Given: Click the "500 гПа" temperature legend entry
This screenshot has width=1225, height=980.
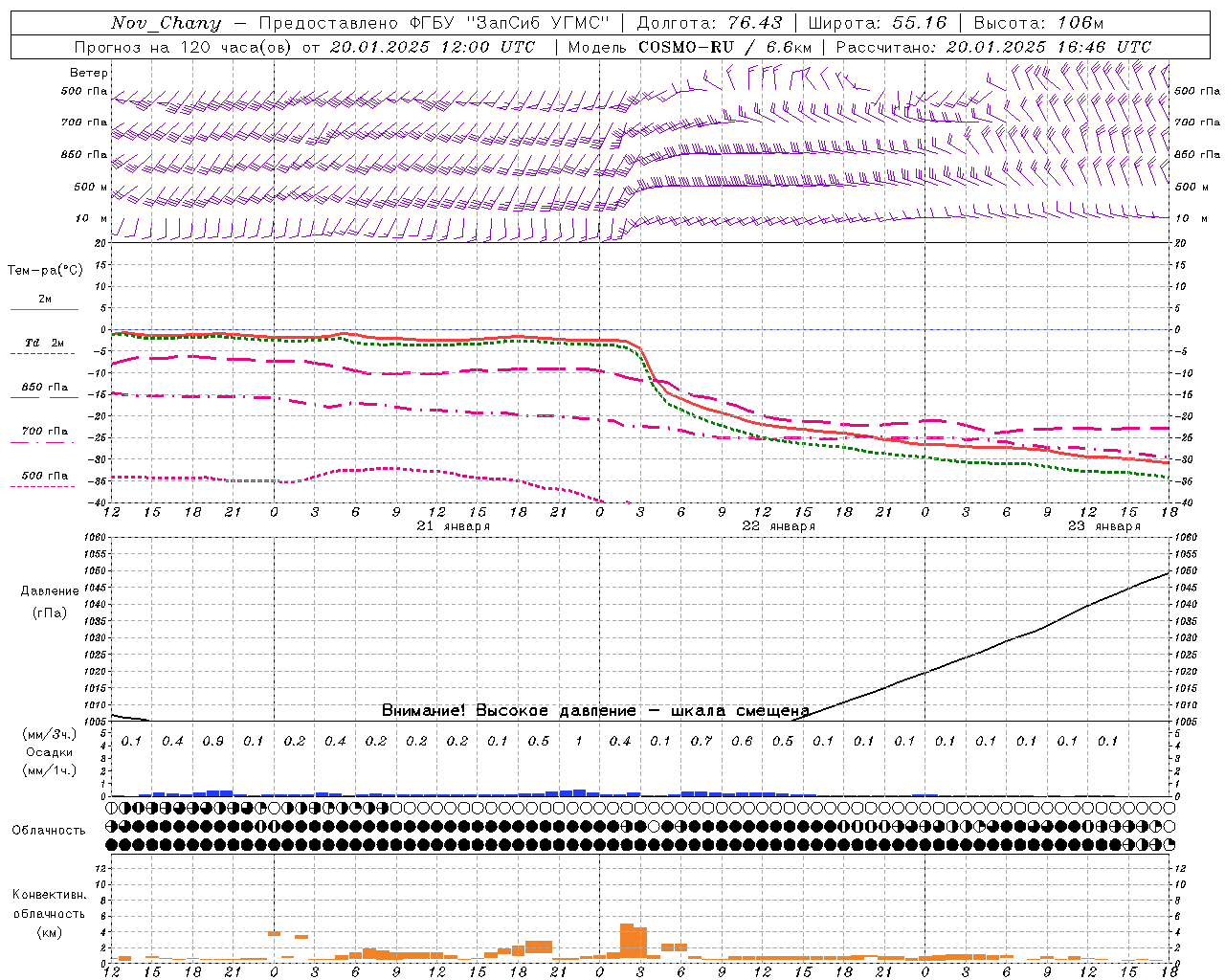Looking at the screenshot, I should click(44, 476).
